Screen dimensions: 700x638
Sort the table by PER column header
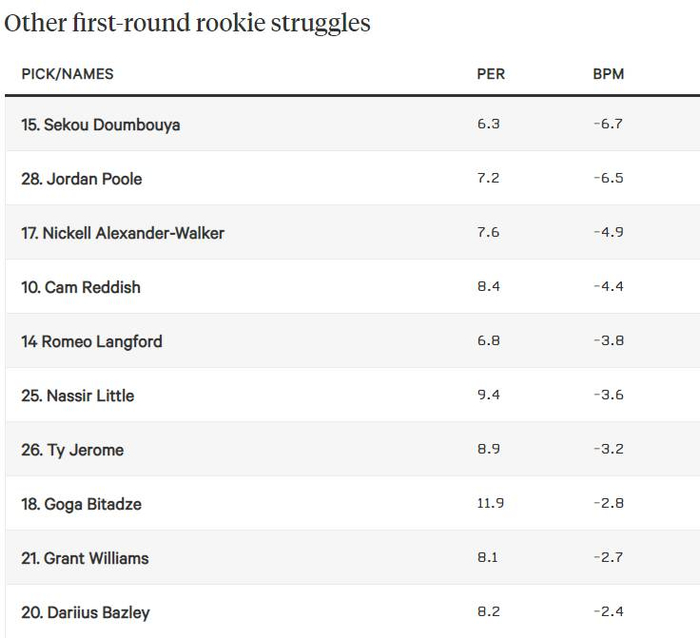click(x=491, y=74)
